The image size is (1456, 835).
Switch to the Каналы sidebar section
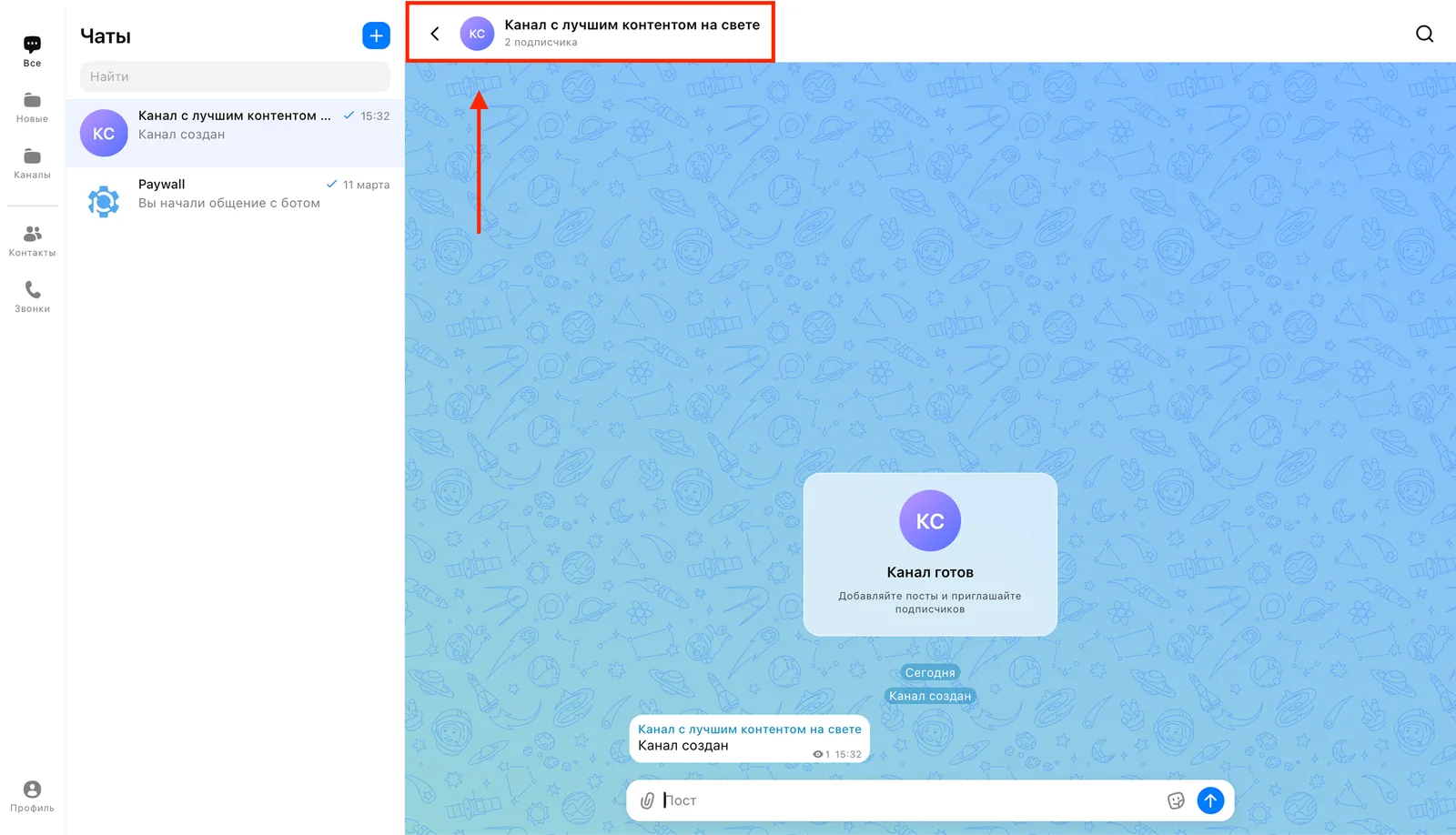[x=32, y=164]
